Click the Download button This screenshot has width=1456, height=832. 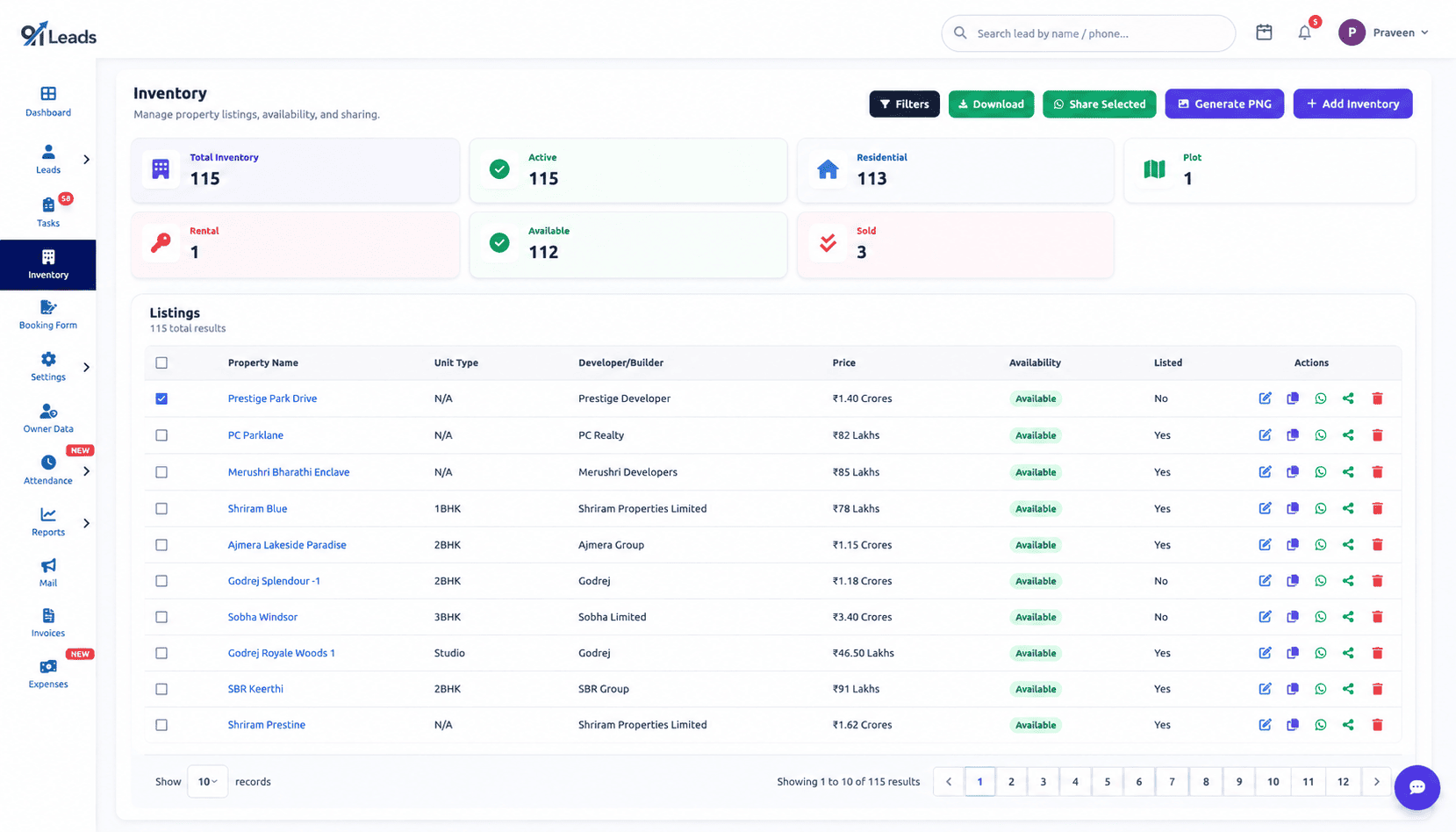pos(991,104)
